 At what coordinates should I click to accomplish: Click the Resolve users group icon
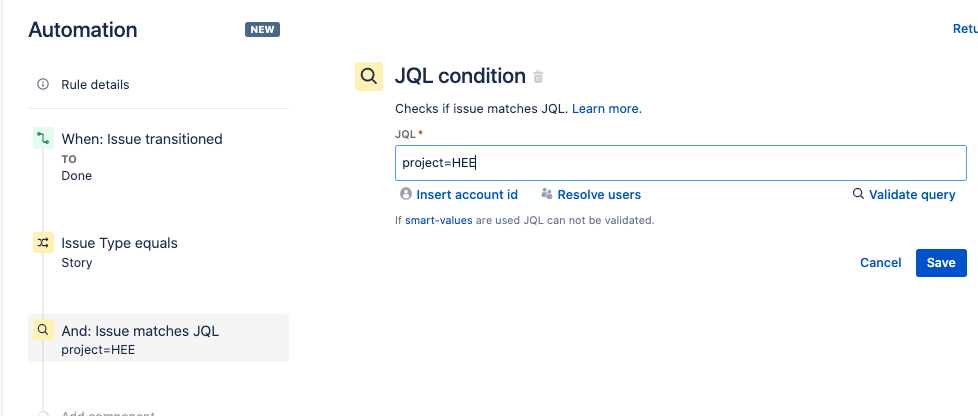(547, 194)
